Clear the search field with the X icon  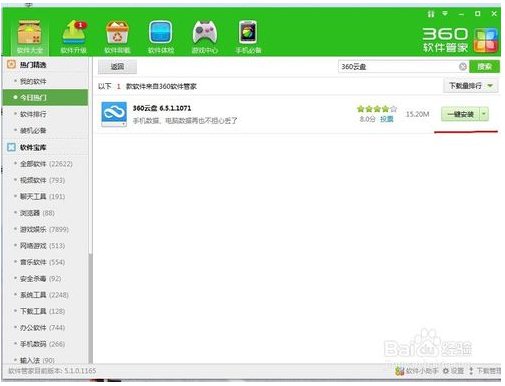[x=463, y=67]
